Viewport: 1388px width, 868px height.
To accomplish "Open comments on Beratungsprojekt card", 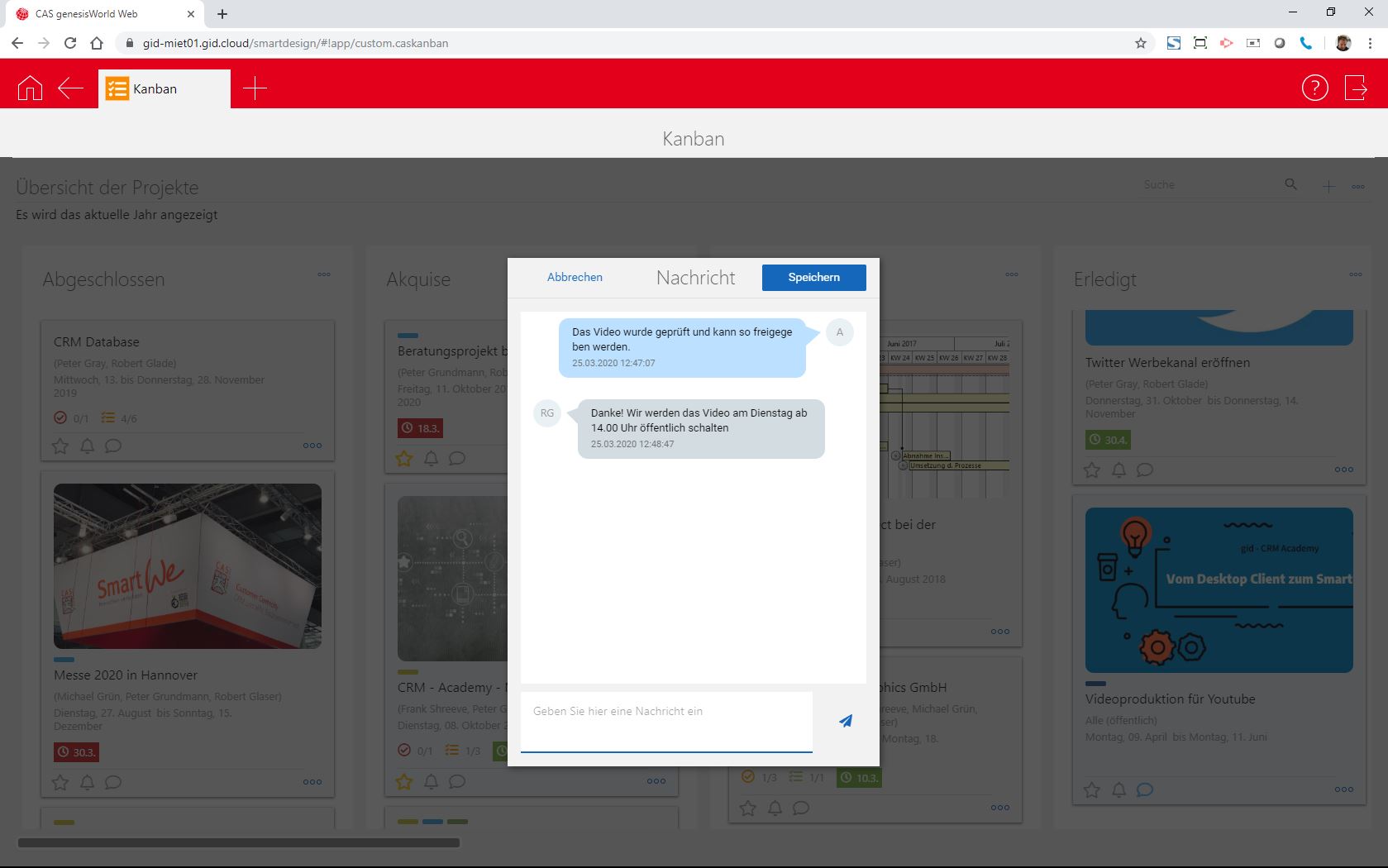I will click(457, 458).
